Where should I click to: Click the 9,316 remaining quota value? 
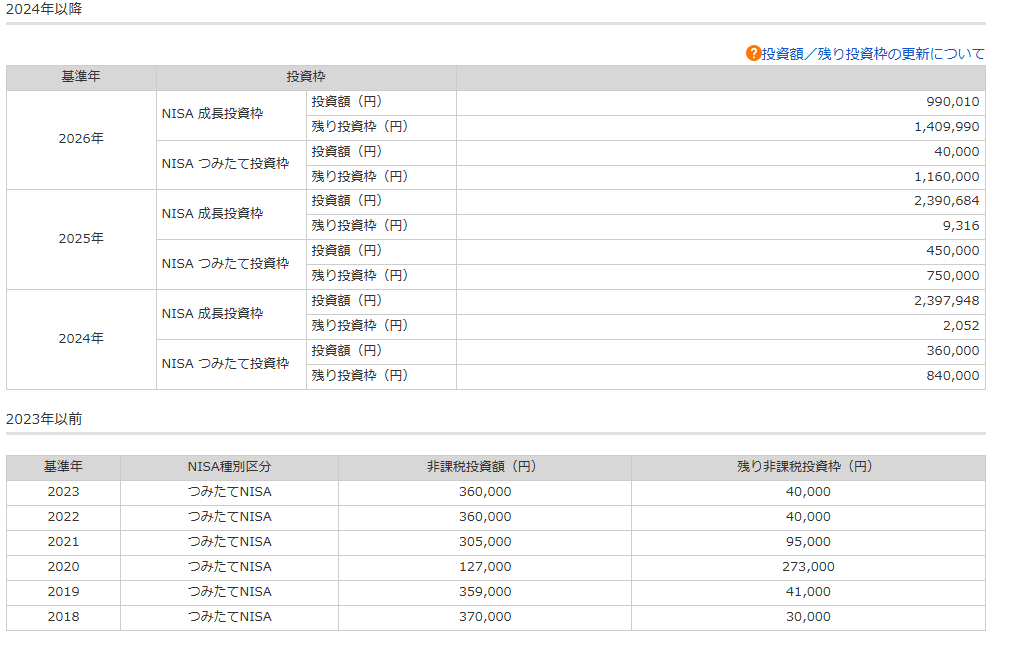pyautogui.click(x=960, y=226)
